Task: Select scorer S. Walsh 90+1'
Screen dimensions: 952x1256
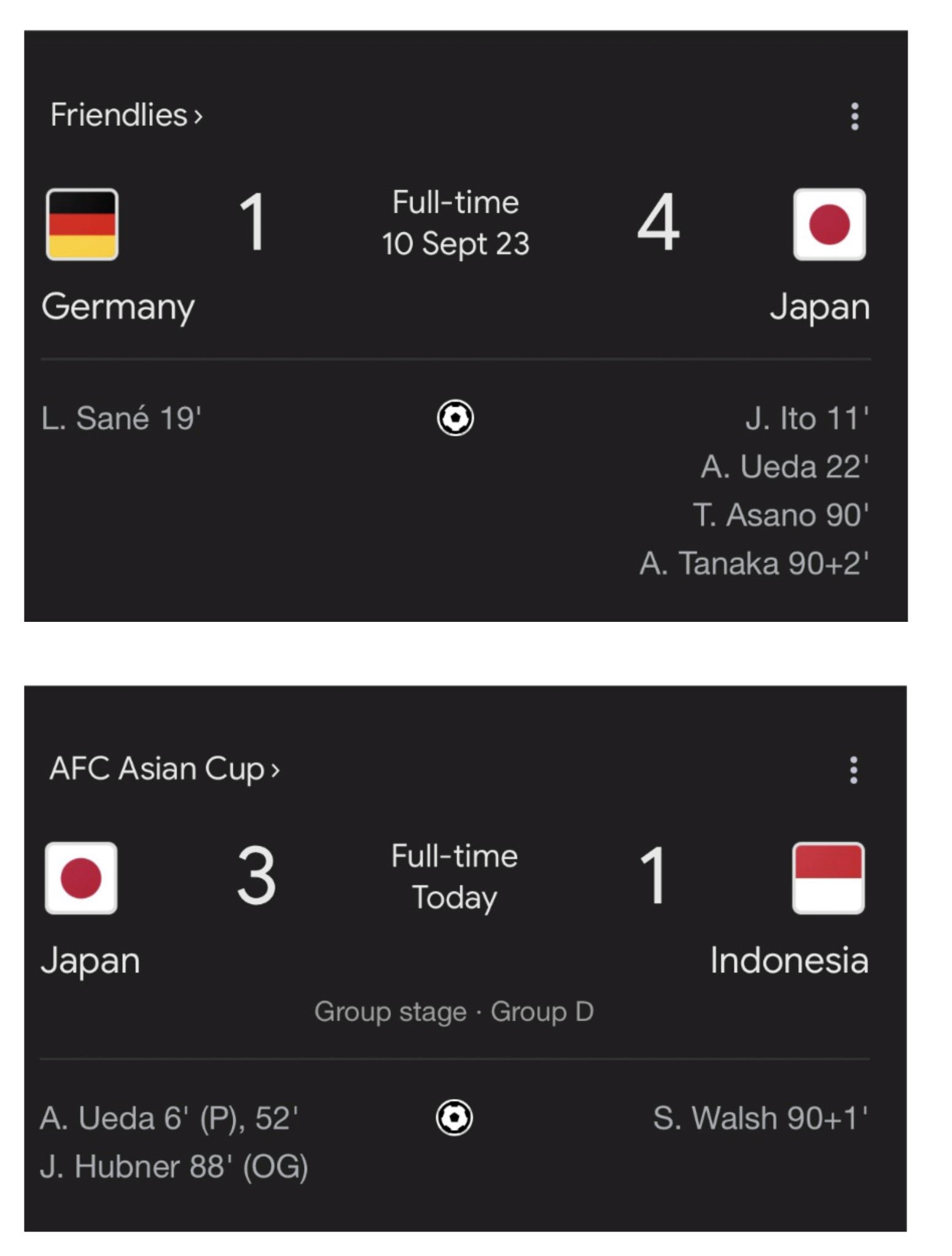Action: click(x=761, y=1118)
